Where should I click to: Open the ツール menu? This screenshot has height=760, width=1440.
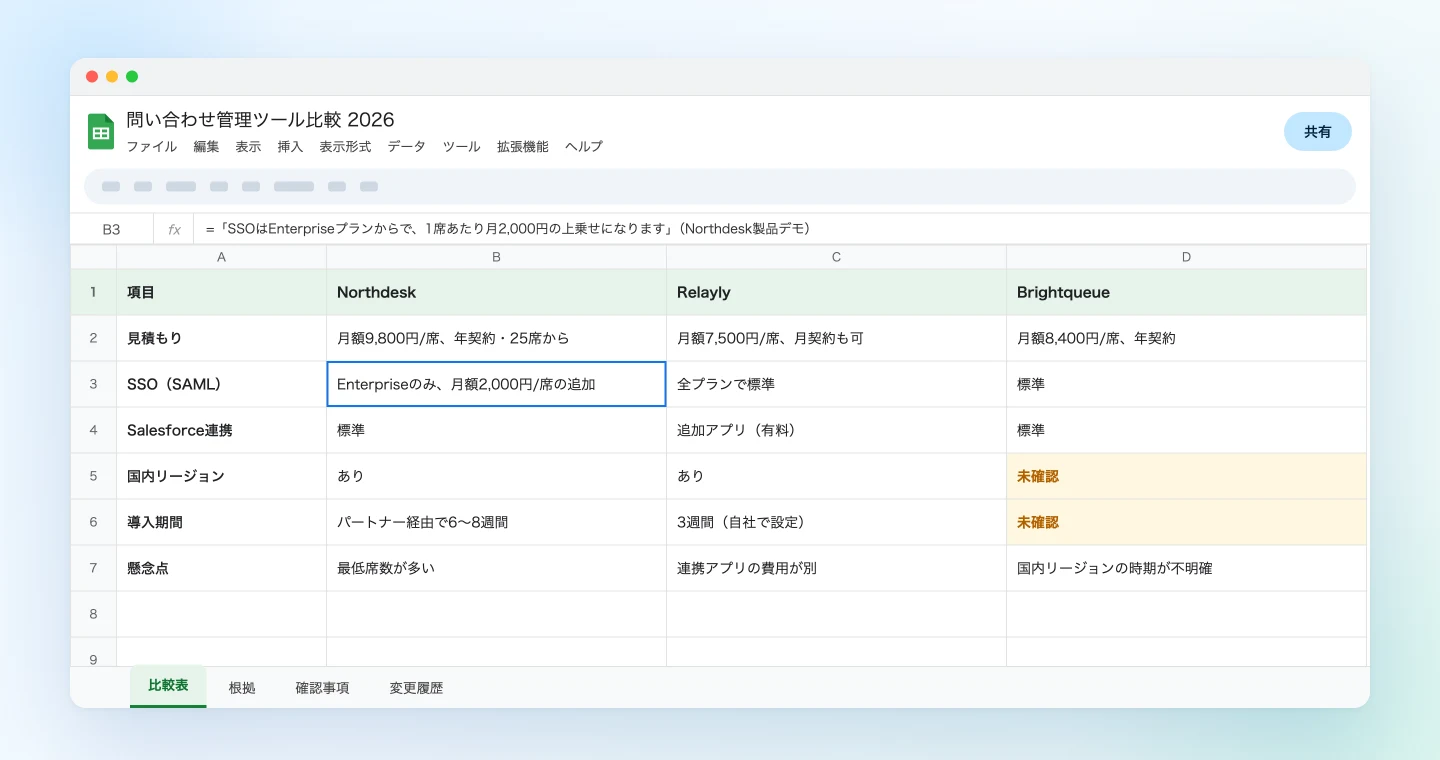(x=461, y=147)
